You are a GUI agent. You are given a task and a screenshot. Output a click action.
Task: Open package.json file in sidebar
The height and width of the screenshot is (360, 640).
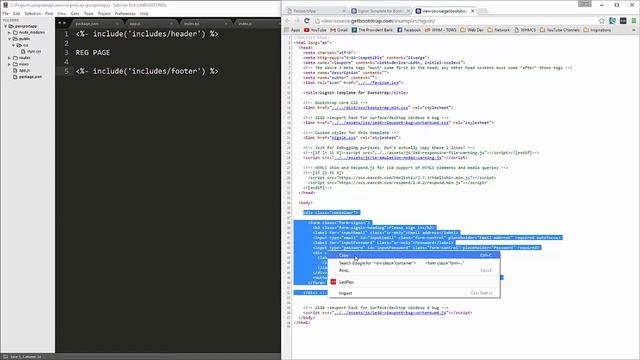(x=30, y=77)
